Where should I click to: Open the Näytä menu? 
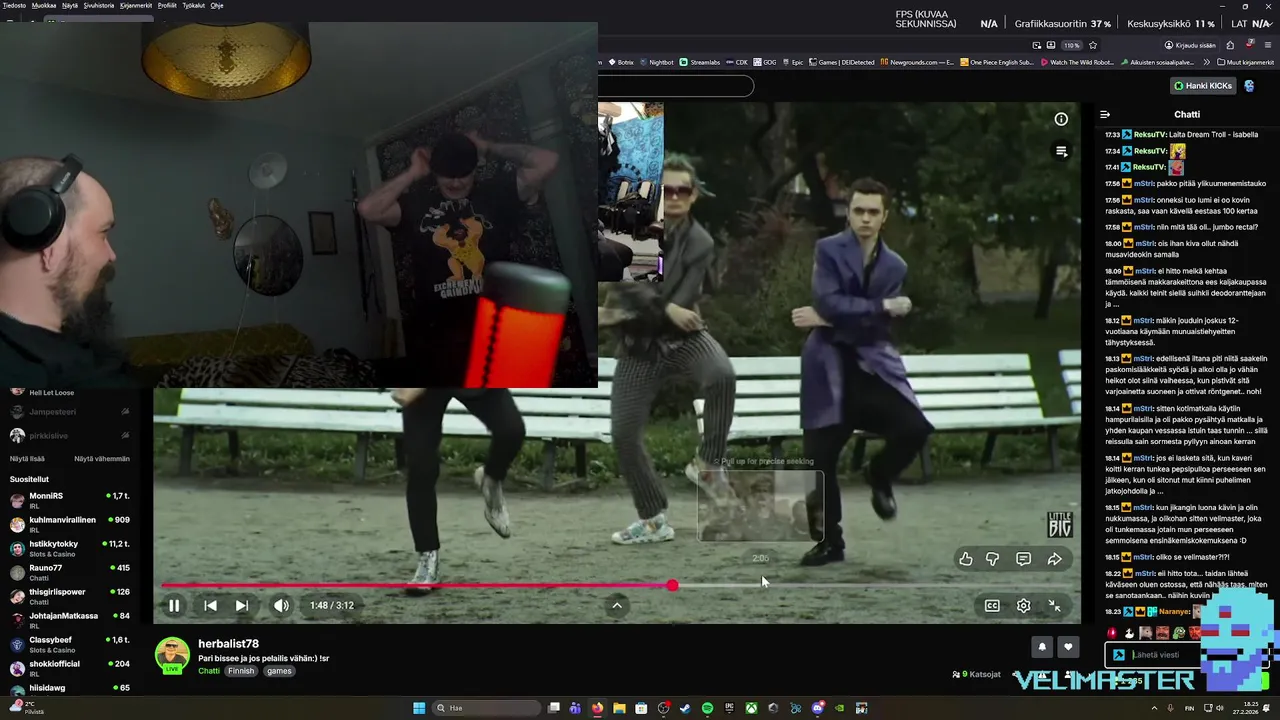[70, 5]
